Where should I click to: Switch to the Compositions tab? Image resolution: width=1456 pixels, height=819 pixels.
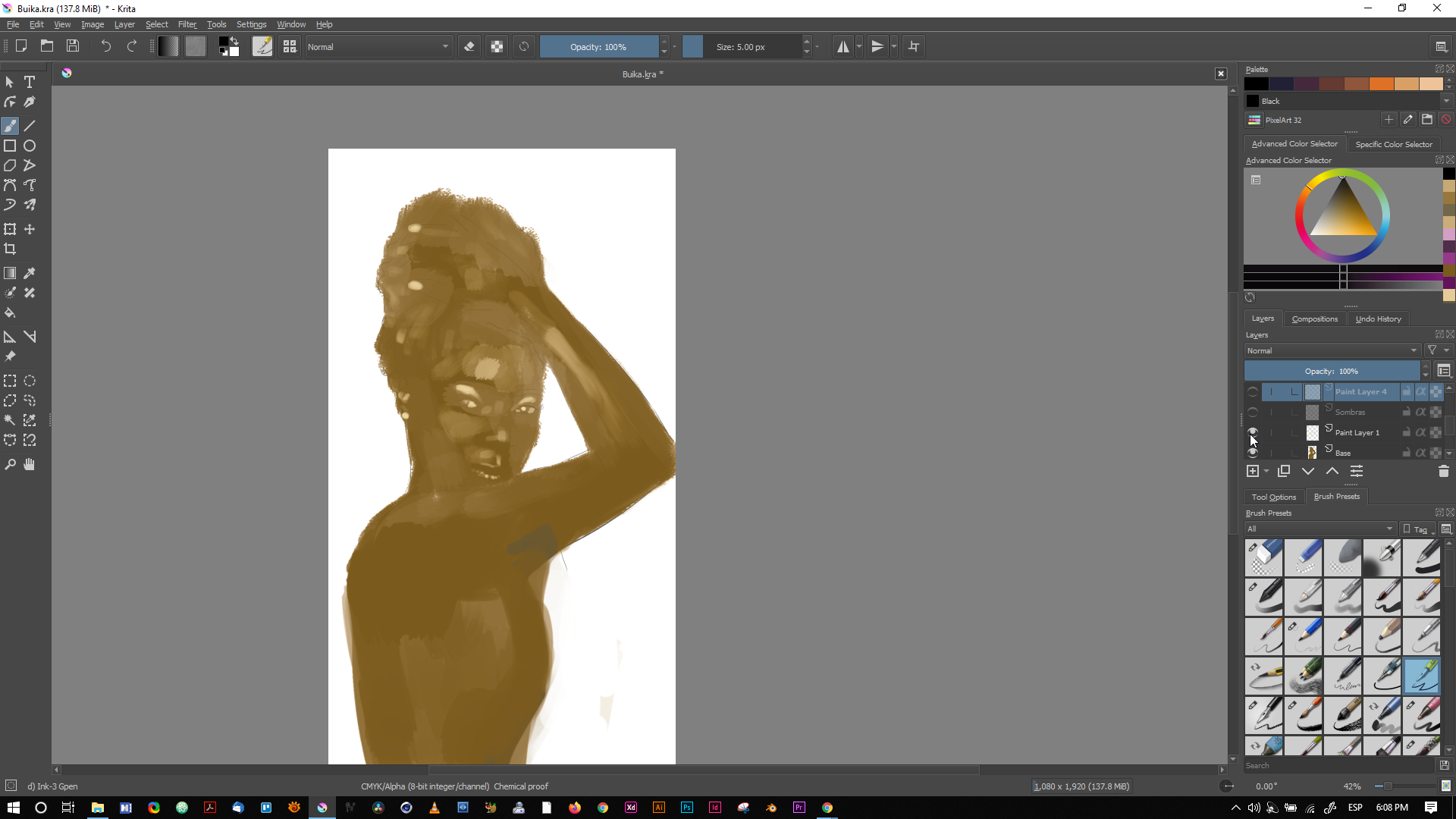click(x=1314, y=318)
